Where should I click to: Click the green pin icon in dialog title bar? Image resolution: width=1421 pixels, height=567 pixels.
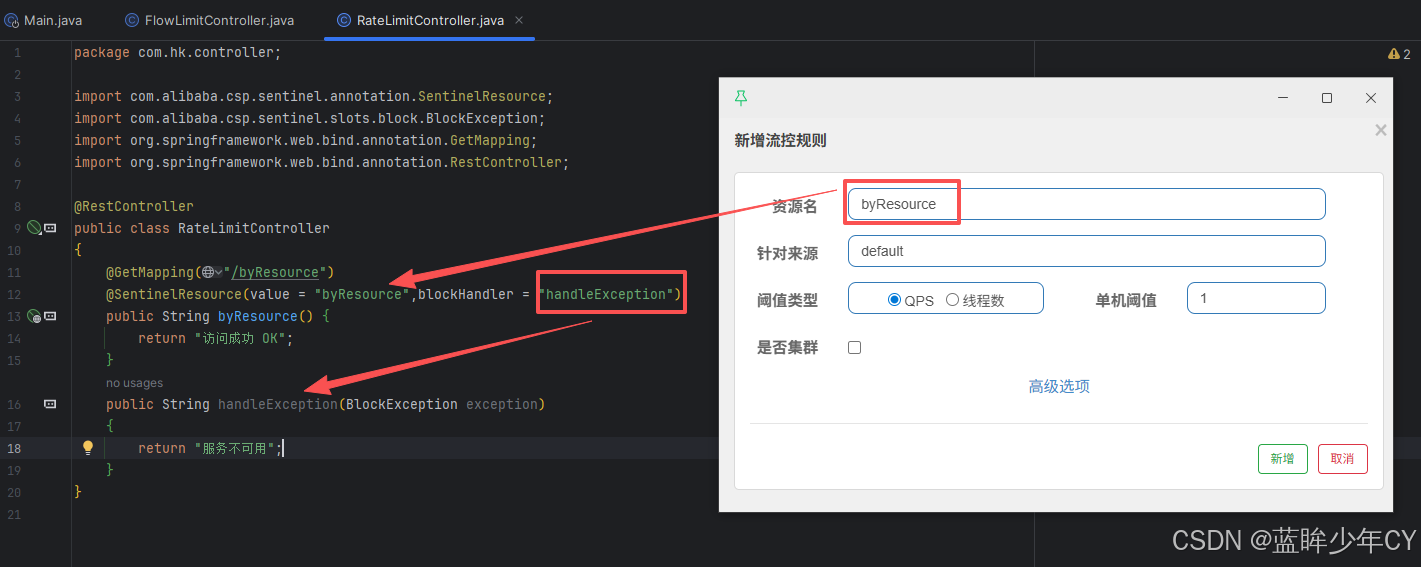[741, 98]
